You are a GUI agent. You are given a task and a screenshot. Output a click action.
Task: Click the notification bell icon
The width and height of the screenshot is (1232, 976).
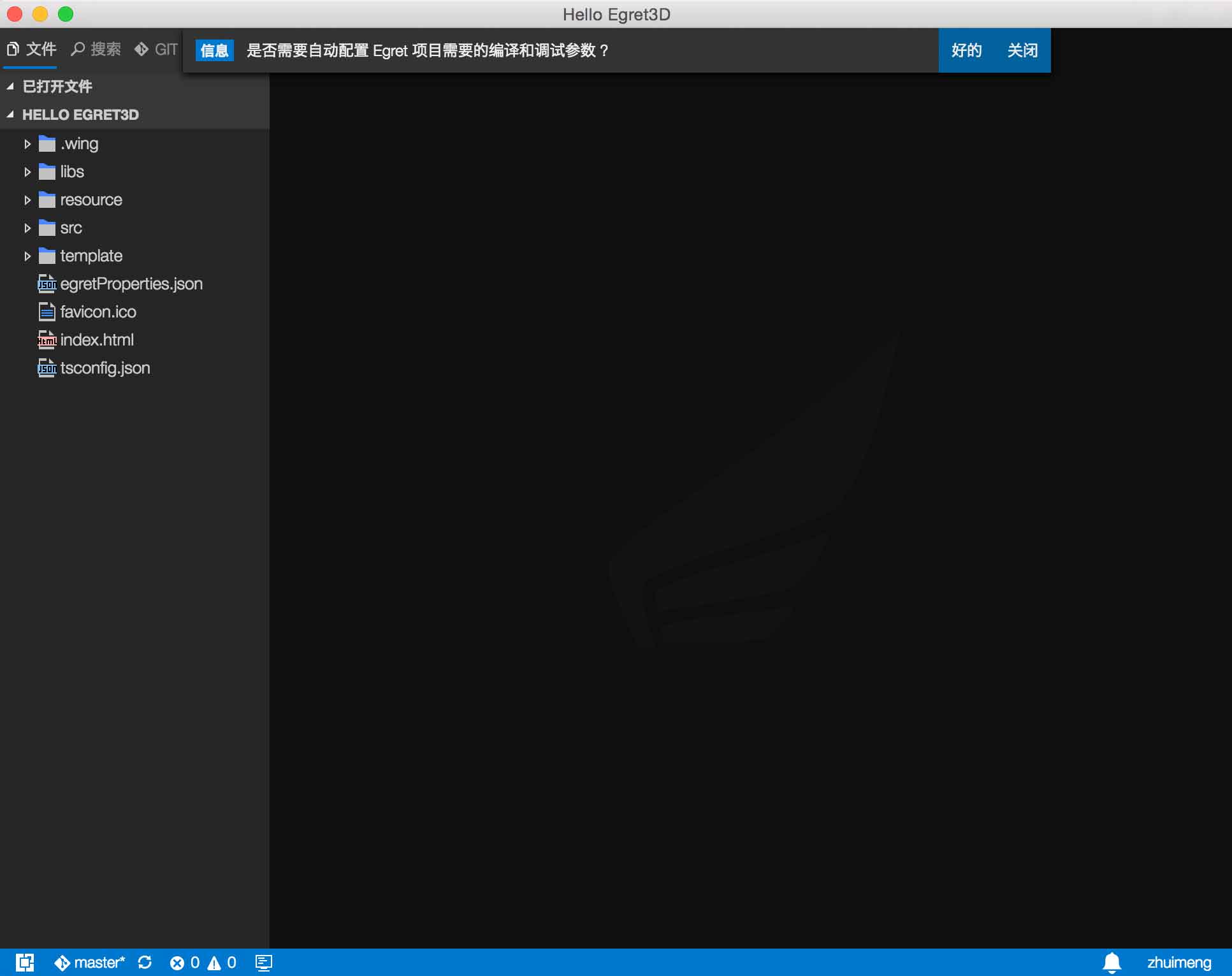tap(1112, 963)
